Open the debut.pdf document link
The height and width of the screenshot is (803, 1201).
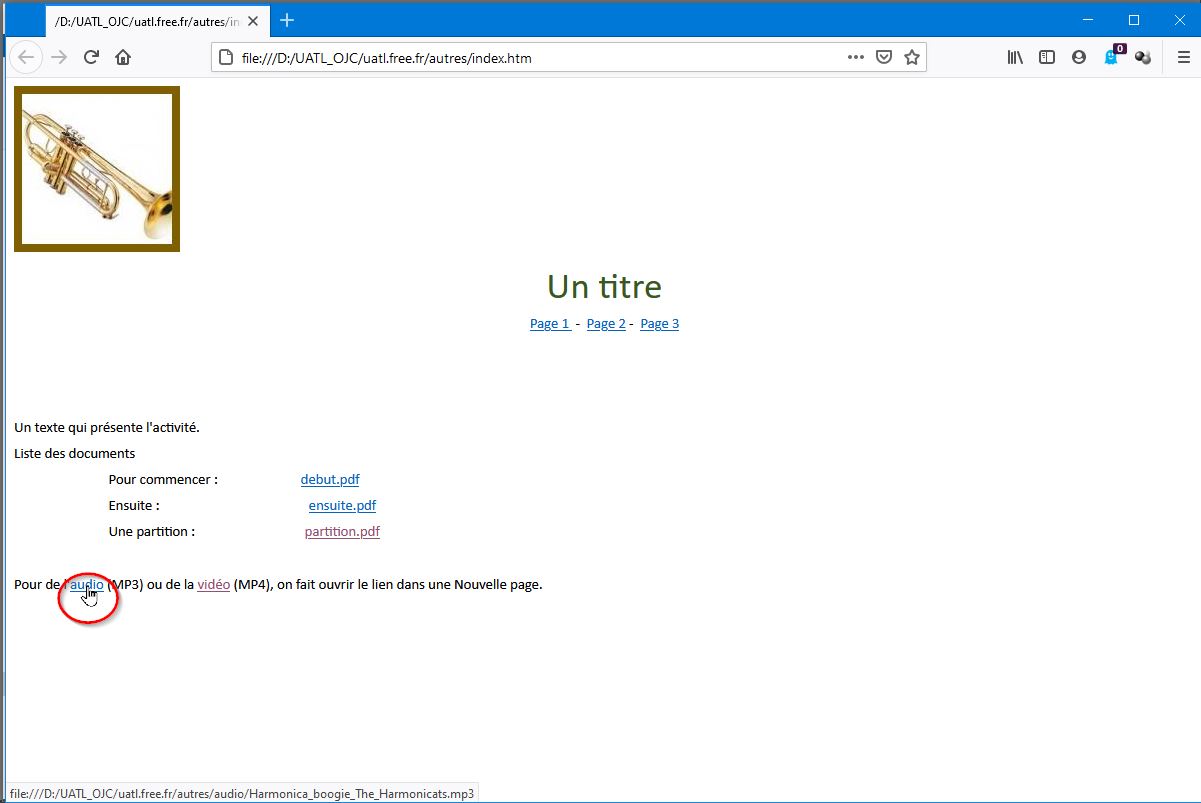pos(330,480)
